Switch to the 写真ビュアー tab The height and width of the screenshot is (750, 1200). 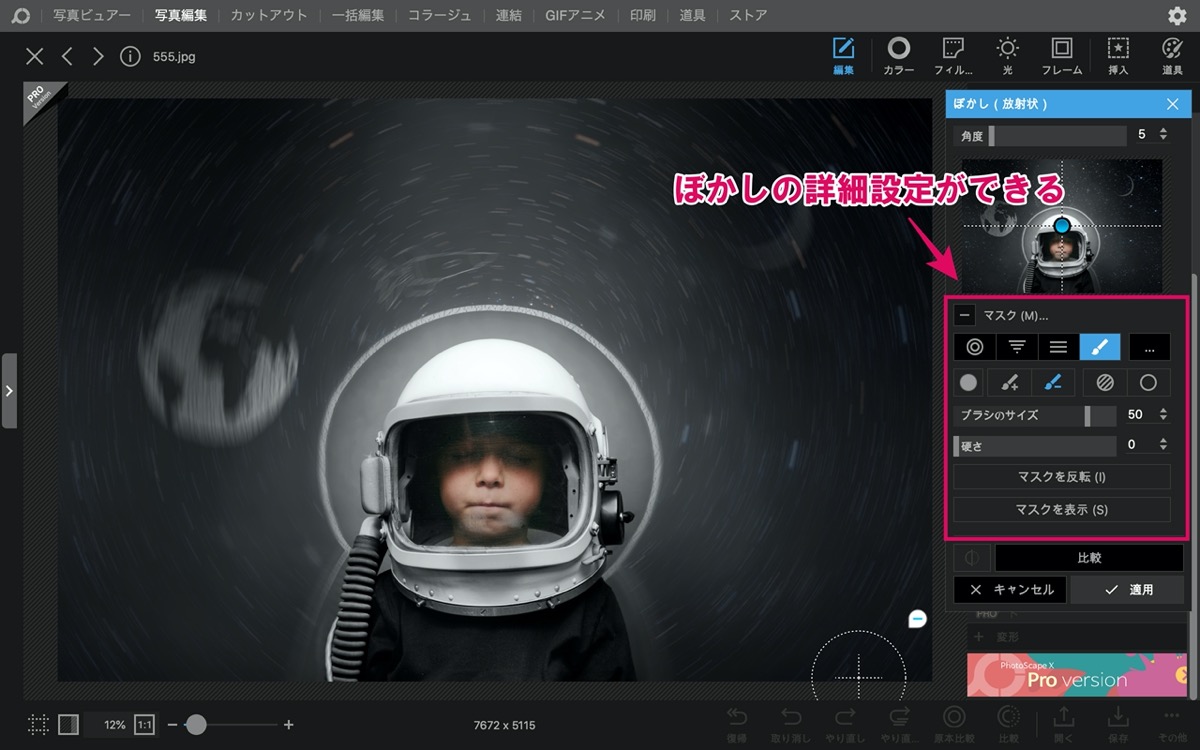pyautogui.click(x=91, y=16)
